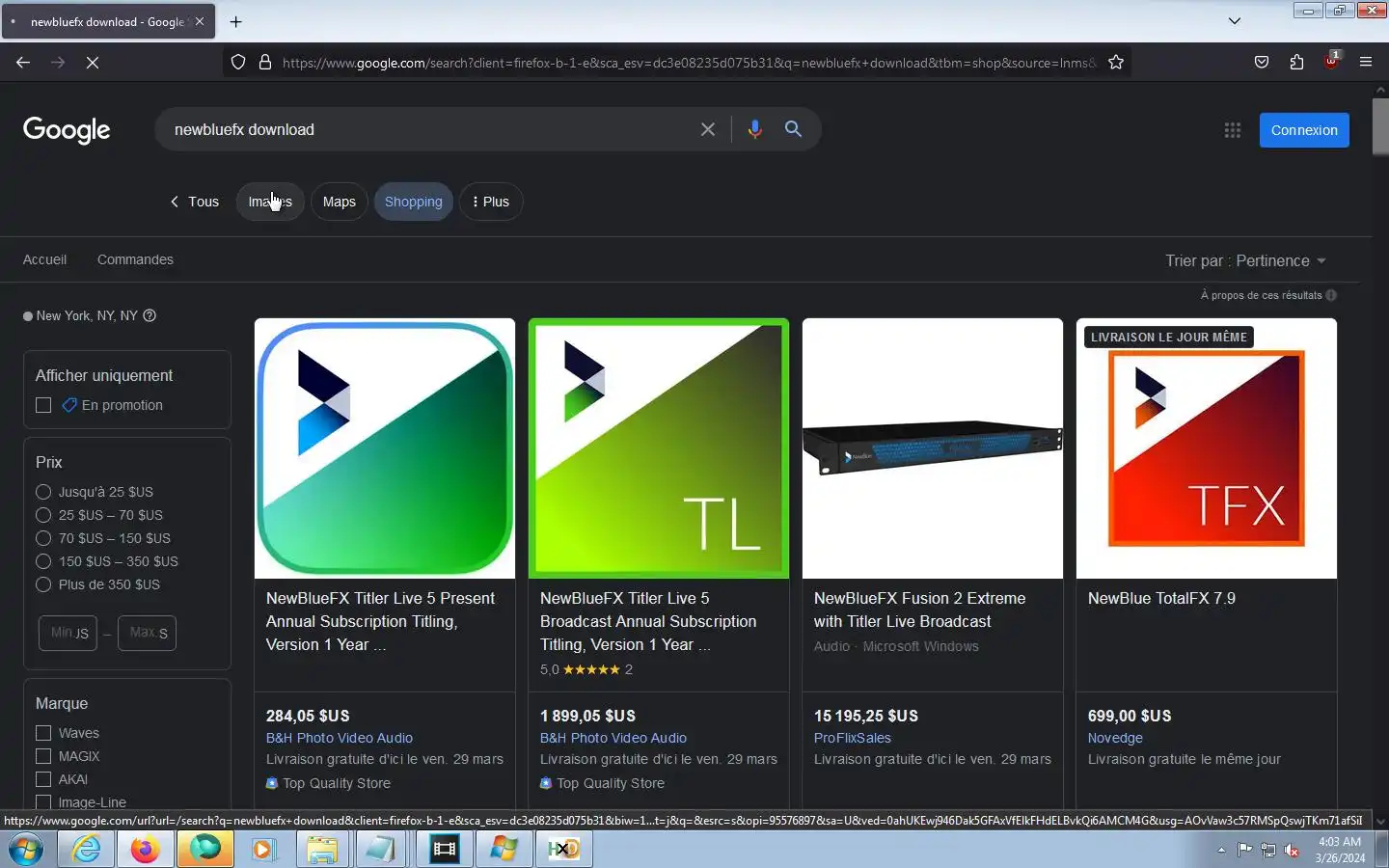Image resolution: width=1389 pixels, height=868 pixels.
Task: Click the URL address bar
Action: pyautogui.click(x=689, y=63)
